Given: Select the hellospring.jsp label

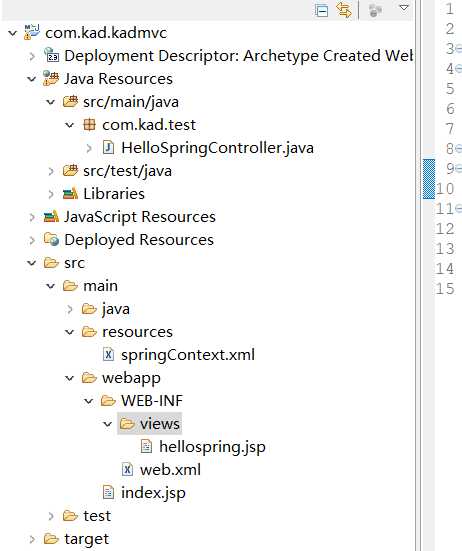Looking at the screenshot, I should coord(212,447).
